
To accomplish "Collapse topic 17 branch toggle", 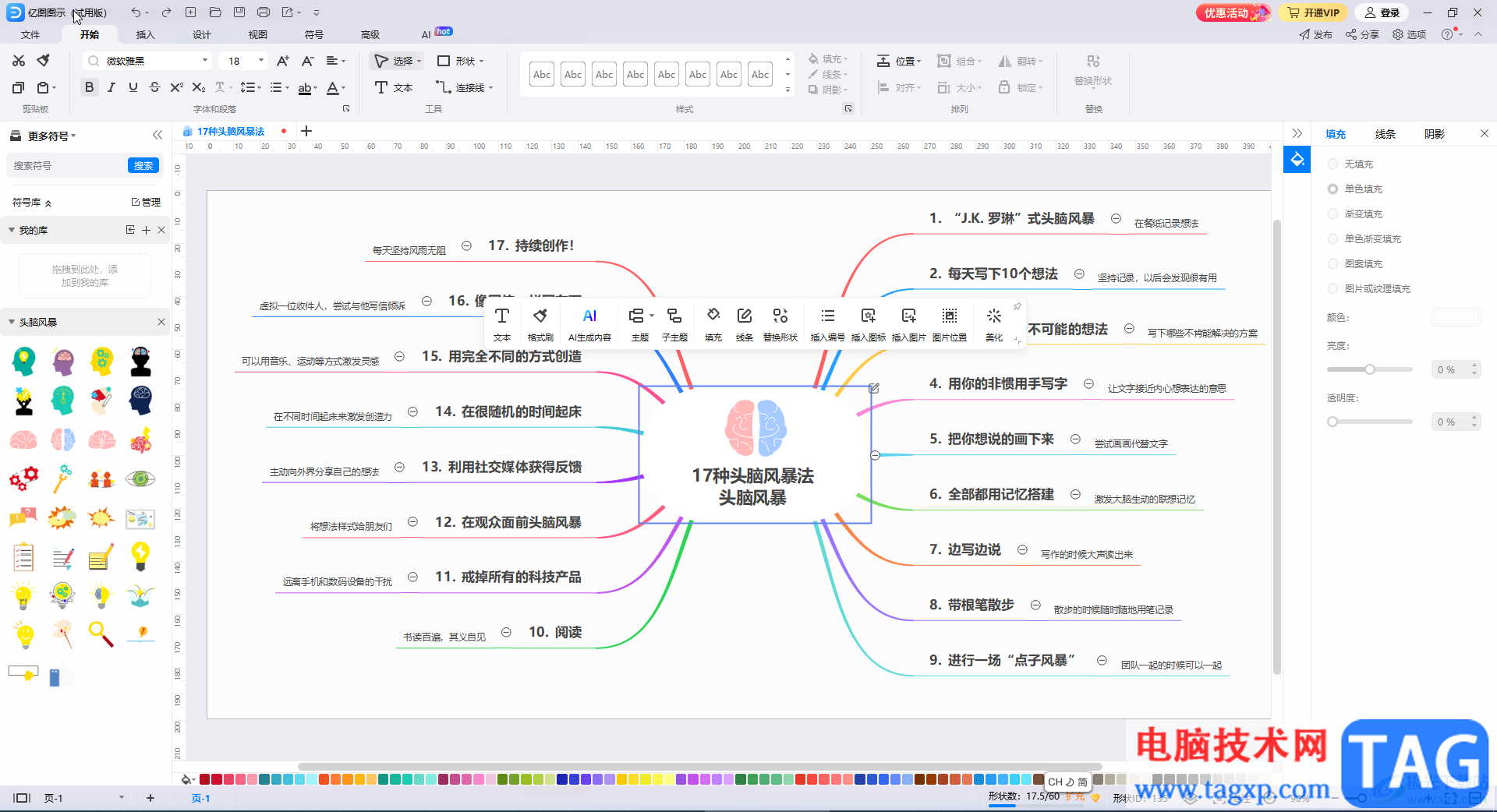I will pyautogui.click(x=466, y=245).
